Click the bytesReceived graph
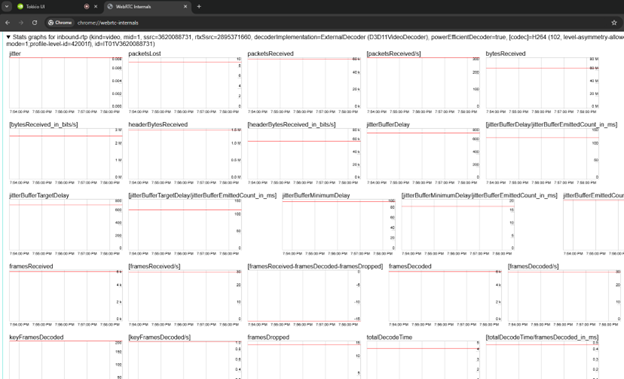This screenshot has height=379, width=624. tap(542, 82)
